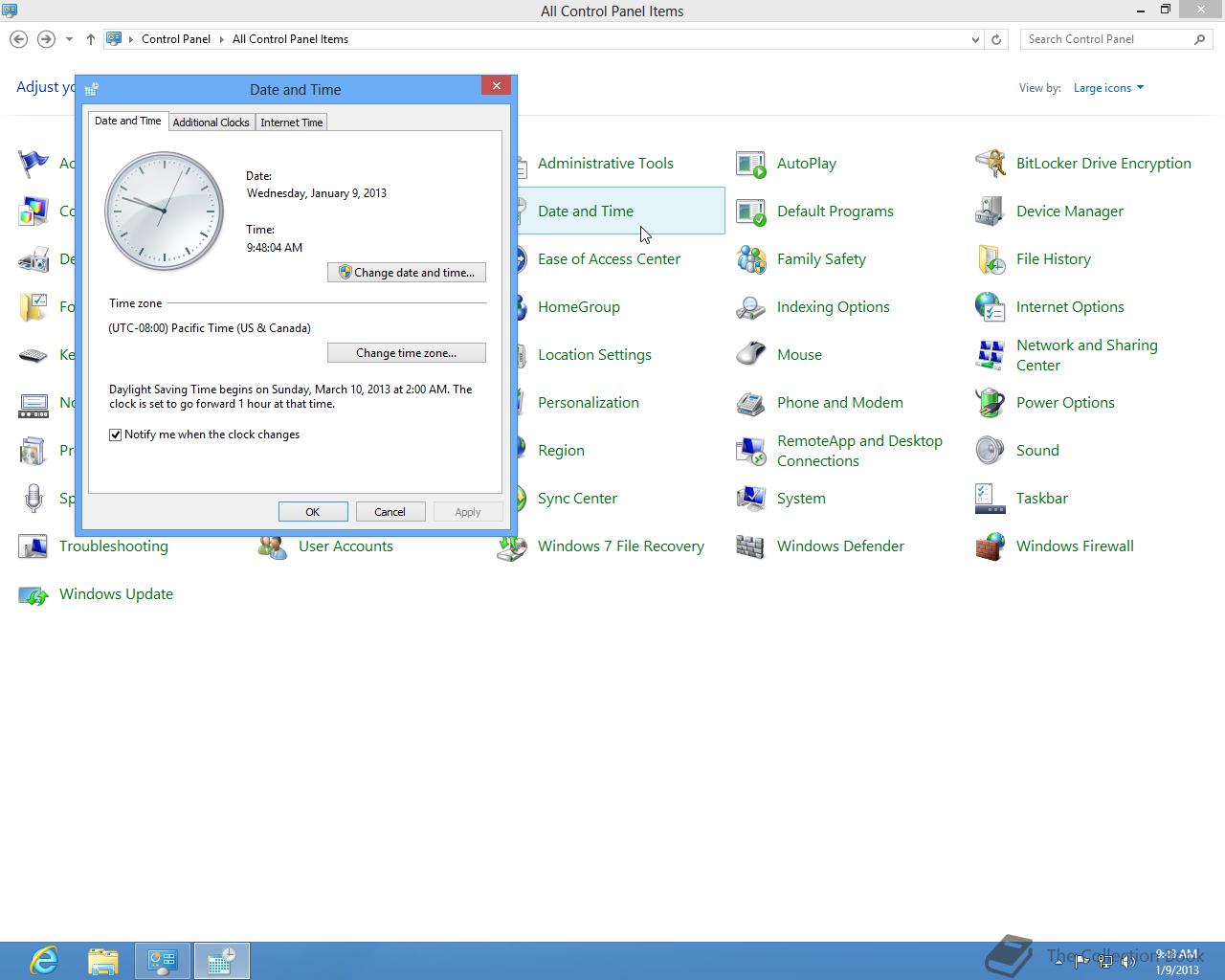Viewport: 1225px width, 980px height.
Task: Open Location Settings link
Action: pyautogui.click(x=594, y=355)
